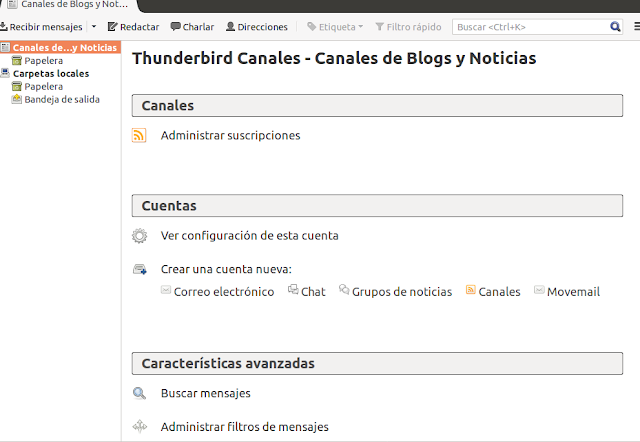640x442 pixels.
Task: Focus the Buscar search input field
Action: coord(531,27)
